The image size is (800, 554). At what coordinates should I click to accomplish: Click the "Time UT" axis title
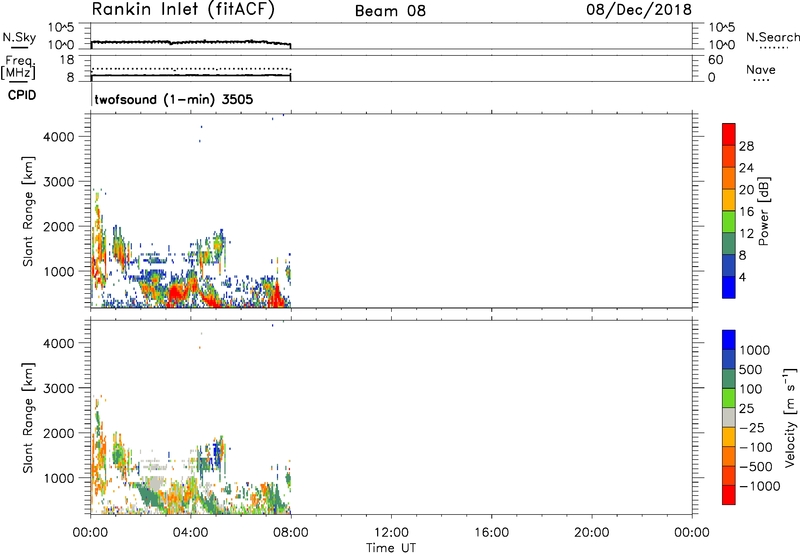[x=391, y=548]
